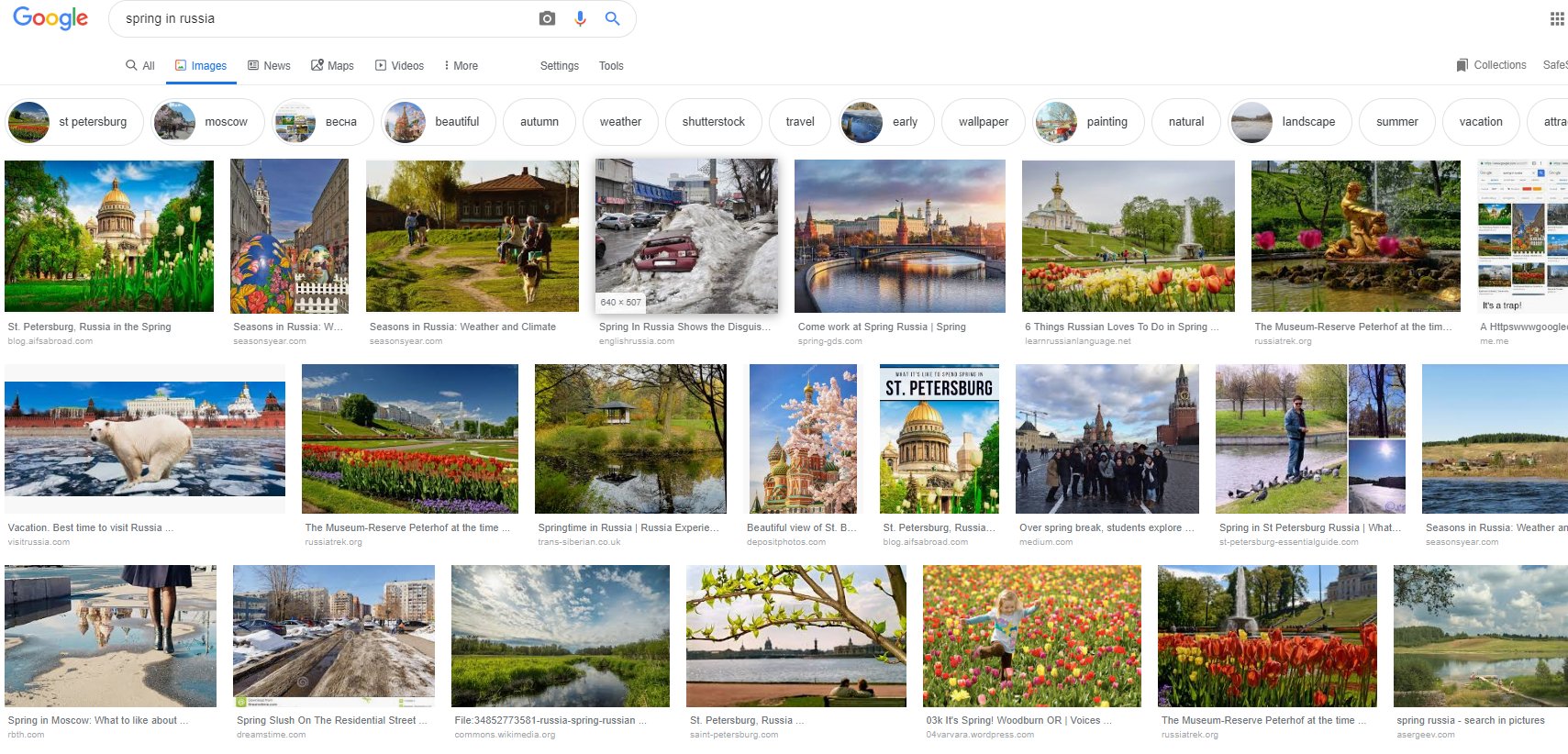1568x754 pixels.
Task: Click the microphone voice search icon
Action: [580, 18]
